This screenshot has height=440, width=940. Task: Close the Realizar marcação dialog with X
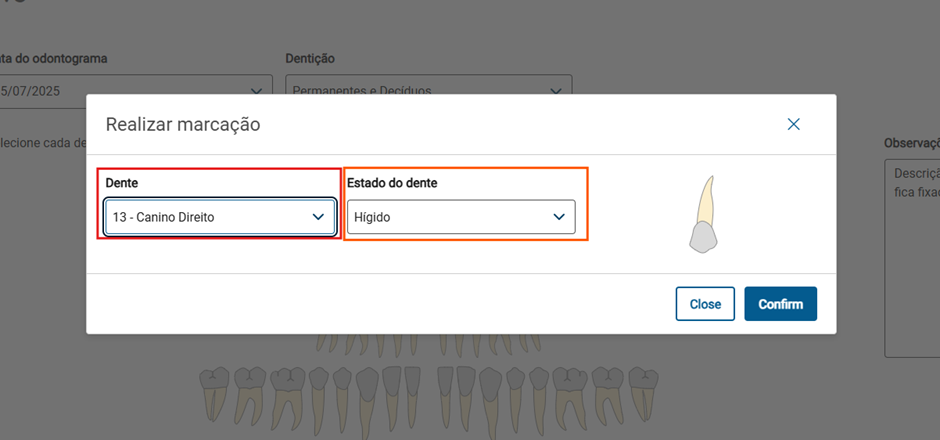793,124
